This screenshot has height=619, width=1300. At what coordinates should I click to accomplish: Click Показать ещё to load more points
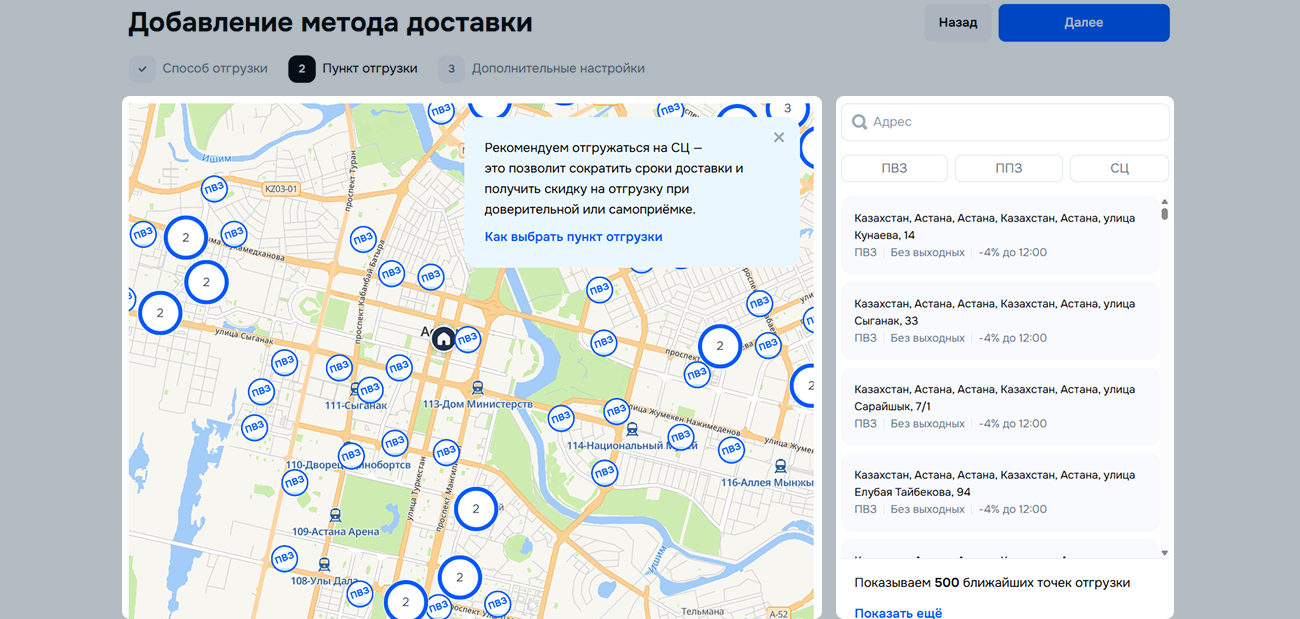[x=898, y=612]
